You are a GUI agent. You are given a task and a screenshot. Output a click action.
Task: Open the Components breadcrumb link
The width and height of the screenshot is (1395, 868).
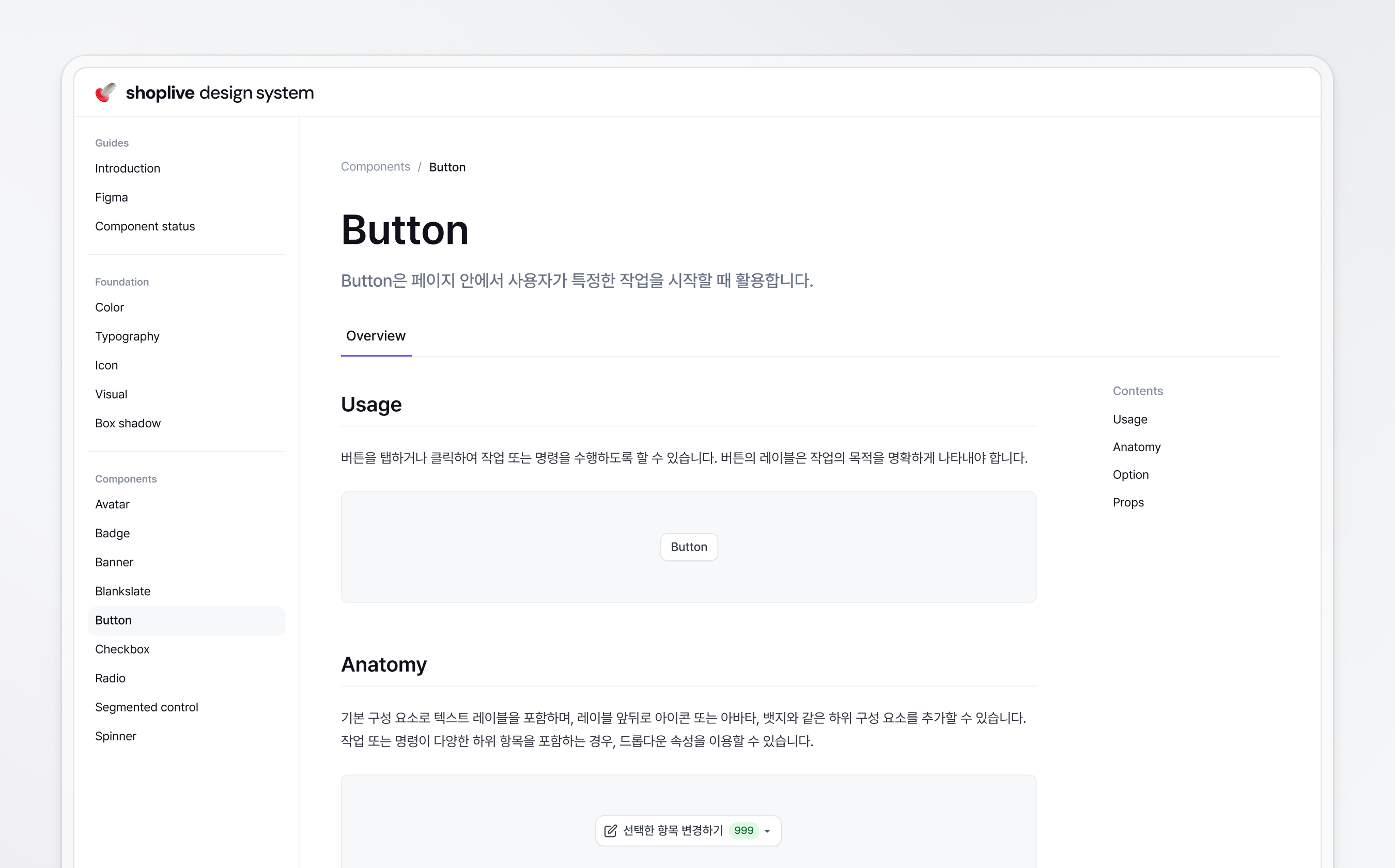[x=376, y=167]
